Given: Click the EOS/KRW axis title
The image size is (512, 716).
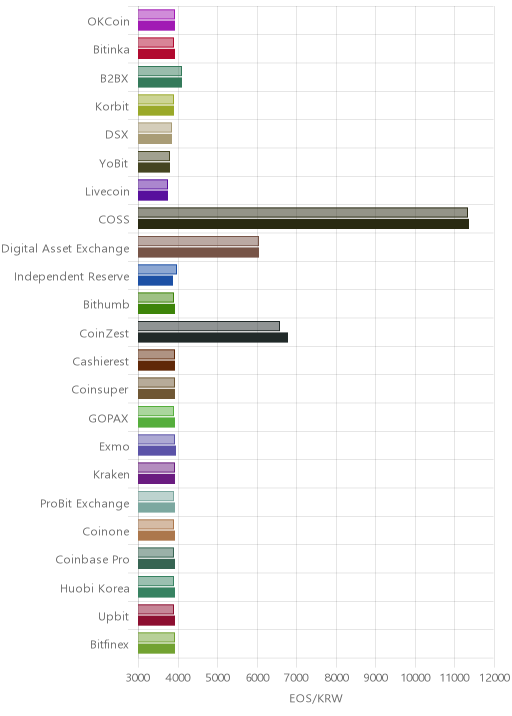Looking at the screenshot, I should pos(316,698).
